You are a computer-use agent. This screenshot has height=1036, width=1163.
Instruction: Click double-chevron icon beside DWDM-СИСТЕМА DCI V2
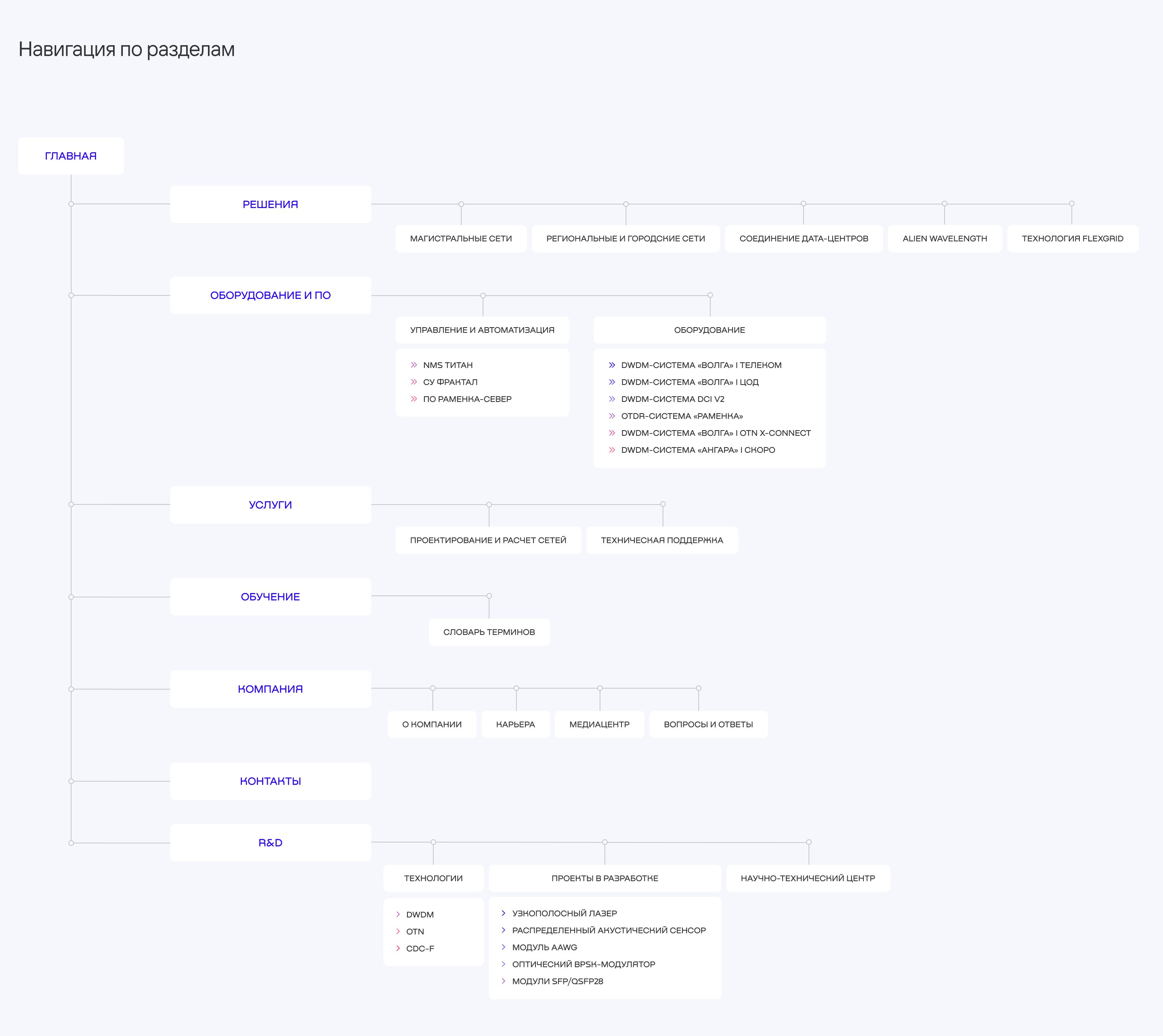(612, 399)
